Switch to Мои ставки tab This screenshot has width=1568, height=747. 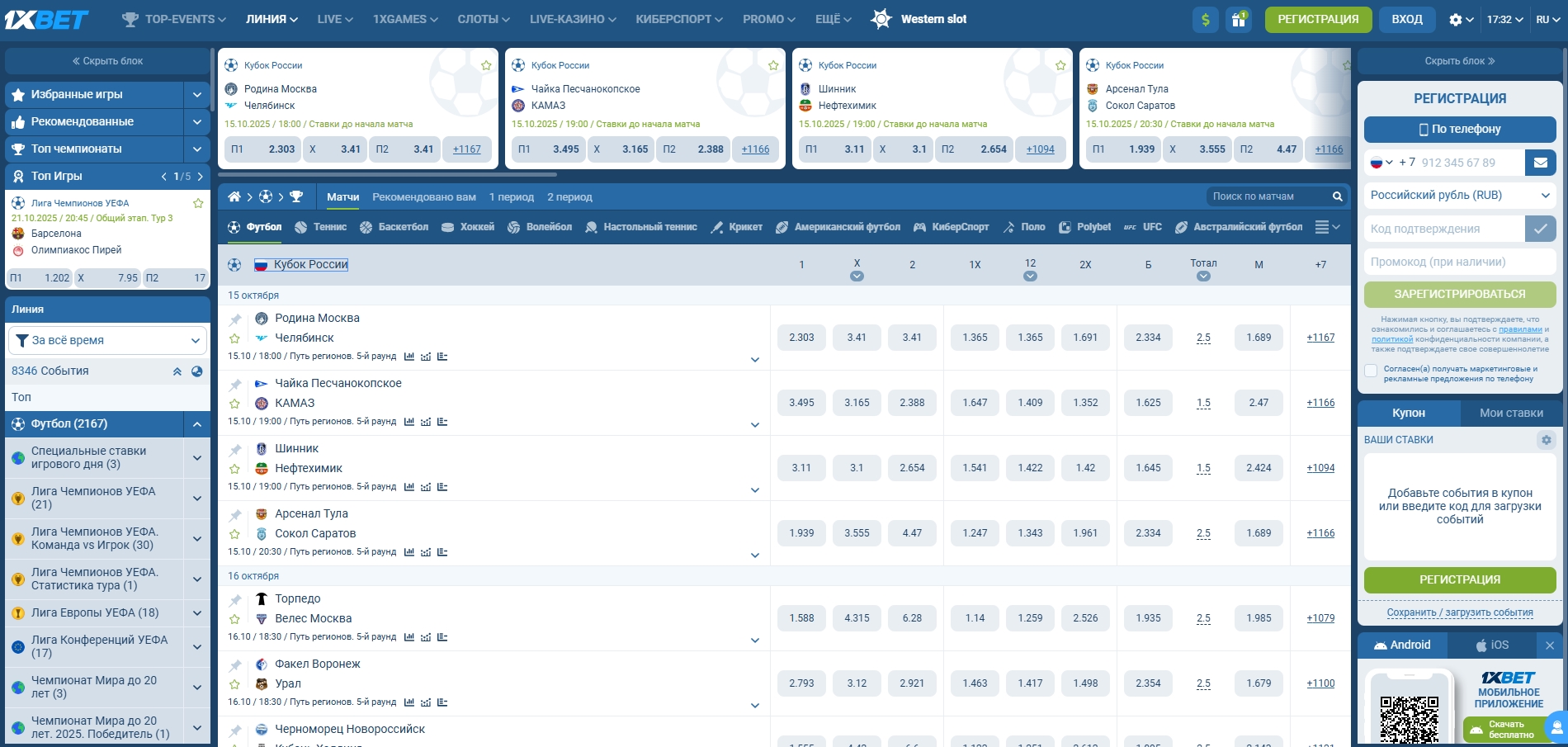(1510, 413)
